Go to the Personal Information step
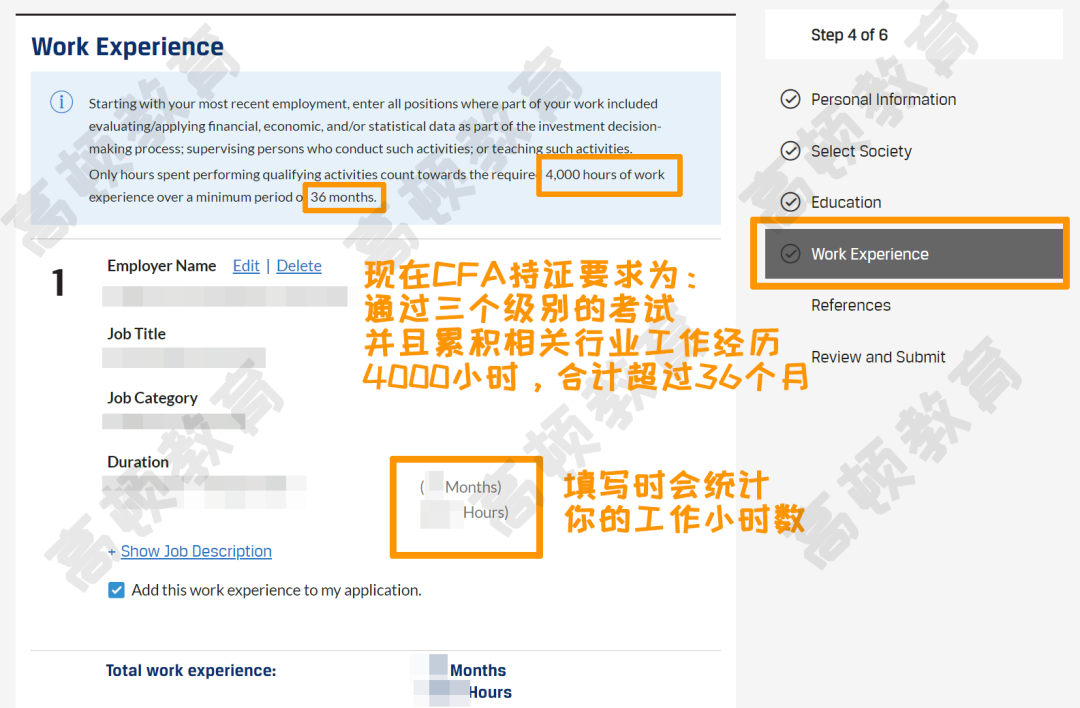The image size is (1080, 708). point(883,99)
